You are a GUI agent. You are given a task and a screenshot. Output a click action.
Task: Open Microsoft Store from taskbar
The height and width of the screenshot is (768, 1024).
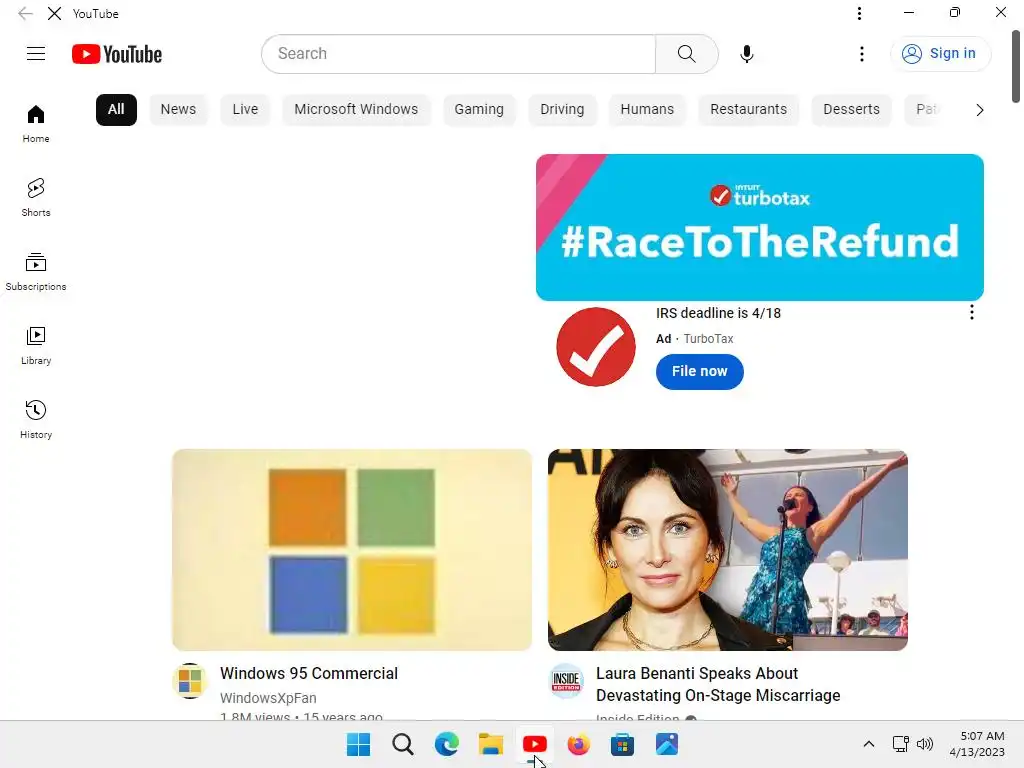(622, 744)
